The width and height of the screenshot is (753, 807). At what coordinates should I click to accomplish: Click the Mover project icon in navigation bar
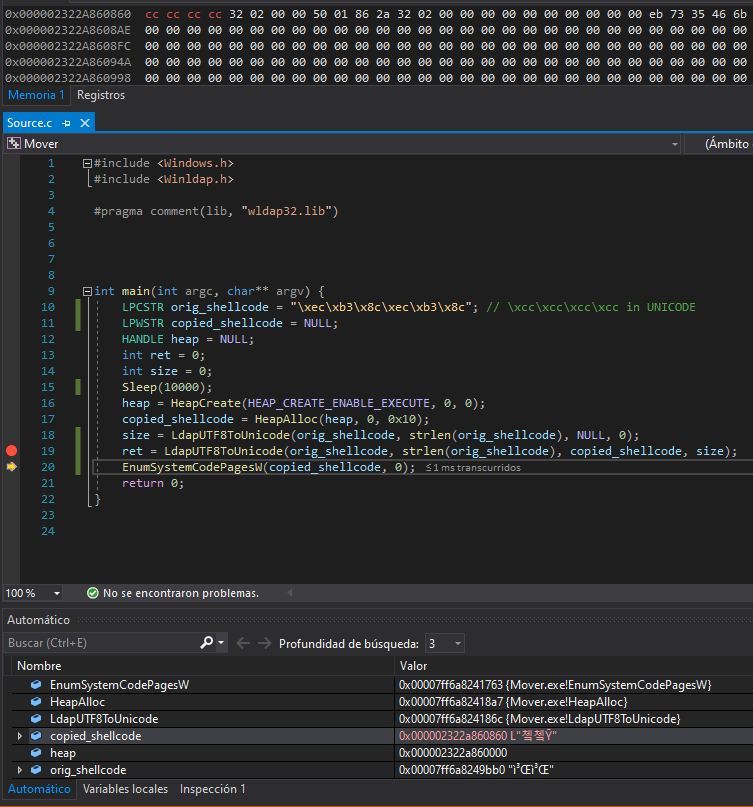click(14, 144)
